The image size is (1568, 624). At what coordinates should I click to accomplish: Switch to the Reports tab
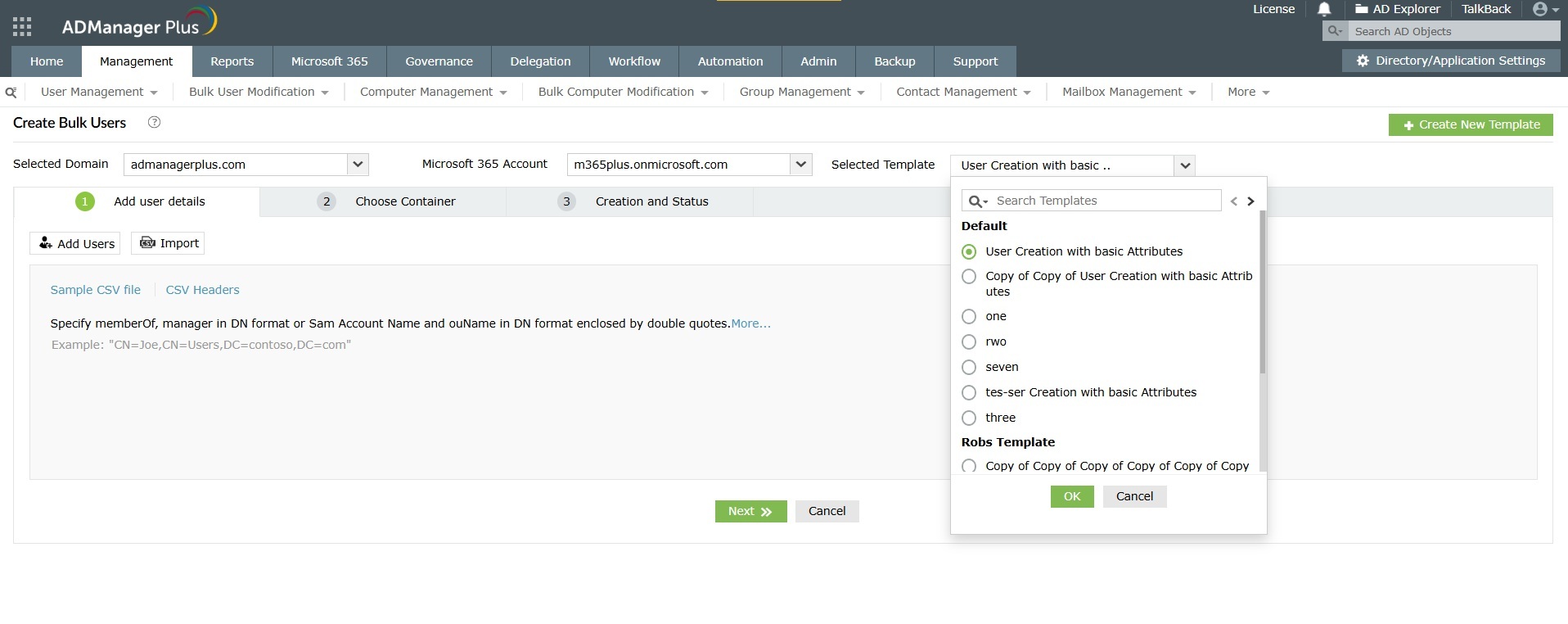232,61
